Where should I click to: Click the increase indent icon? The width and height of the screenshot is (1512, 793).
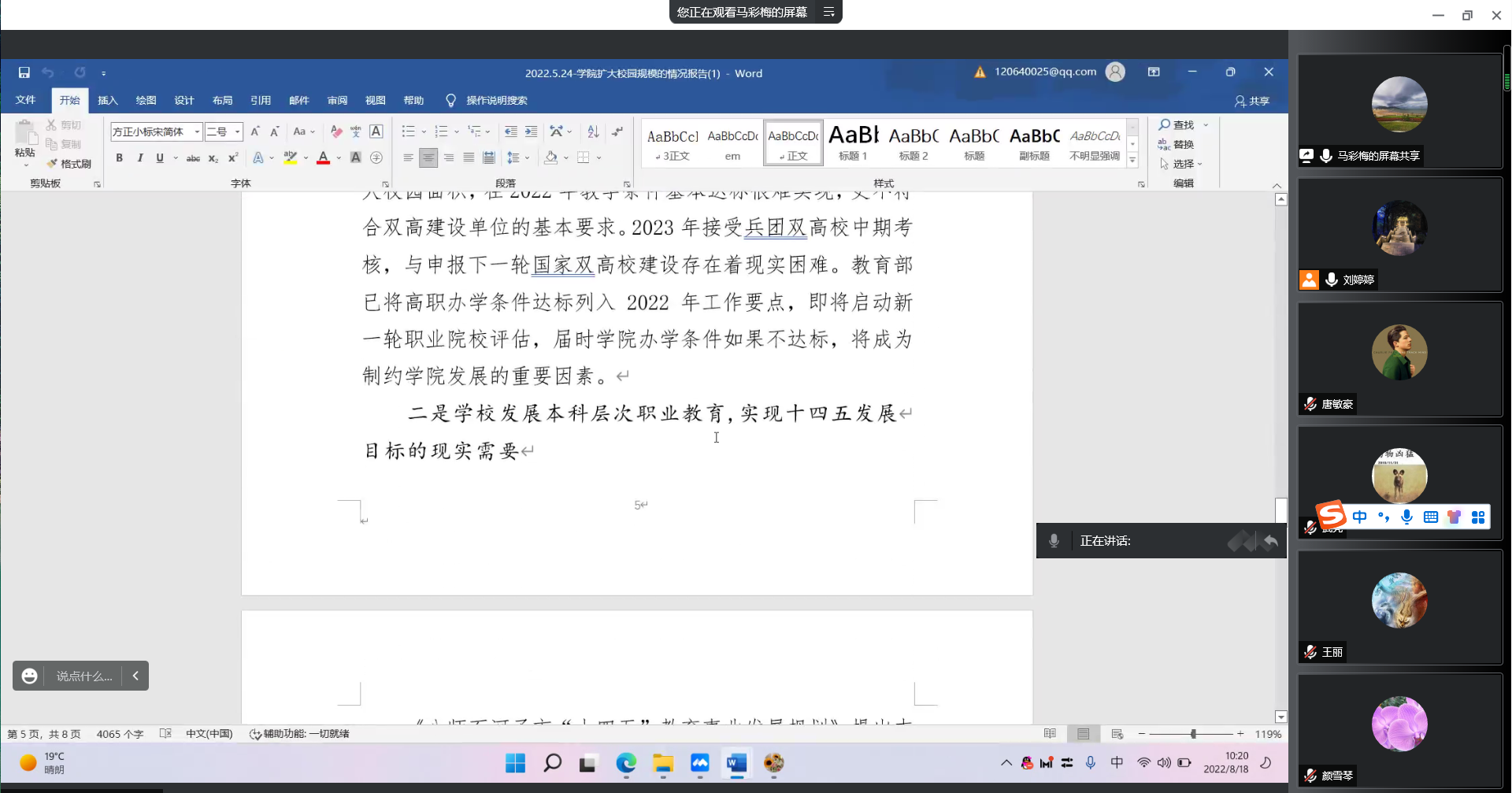(x=532, y=132)
